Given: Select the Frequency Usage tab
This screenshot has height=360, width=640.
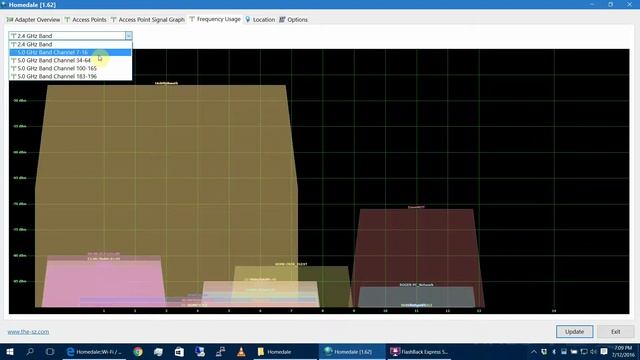Looking at the screenshot, I should pos(215,19).
